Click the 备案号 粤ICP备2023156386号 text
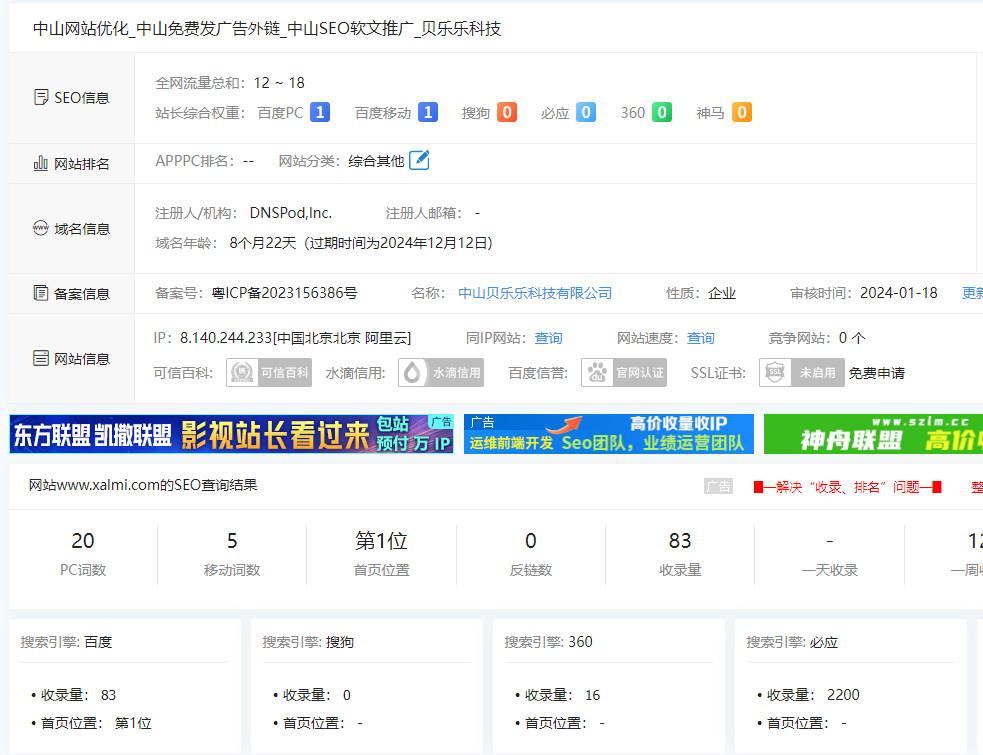 click(x=285, y=293)
